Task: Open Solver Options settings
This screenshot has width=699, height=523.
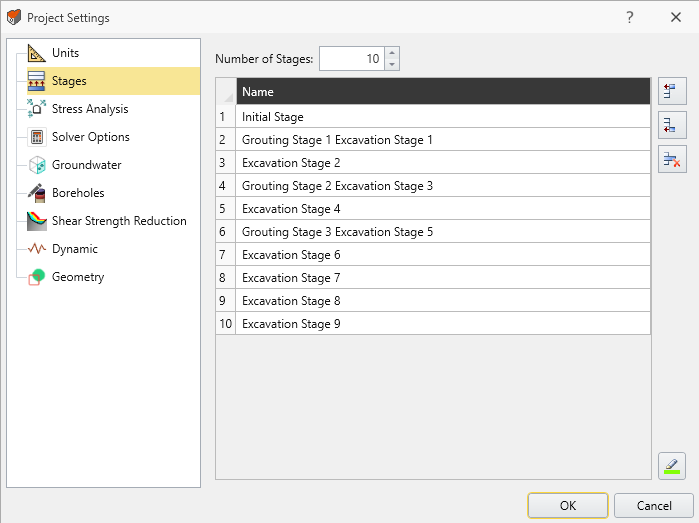Action: [x=90, y=137]
